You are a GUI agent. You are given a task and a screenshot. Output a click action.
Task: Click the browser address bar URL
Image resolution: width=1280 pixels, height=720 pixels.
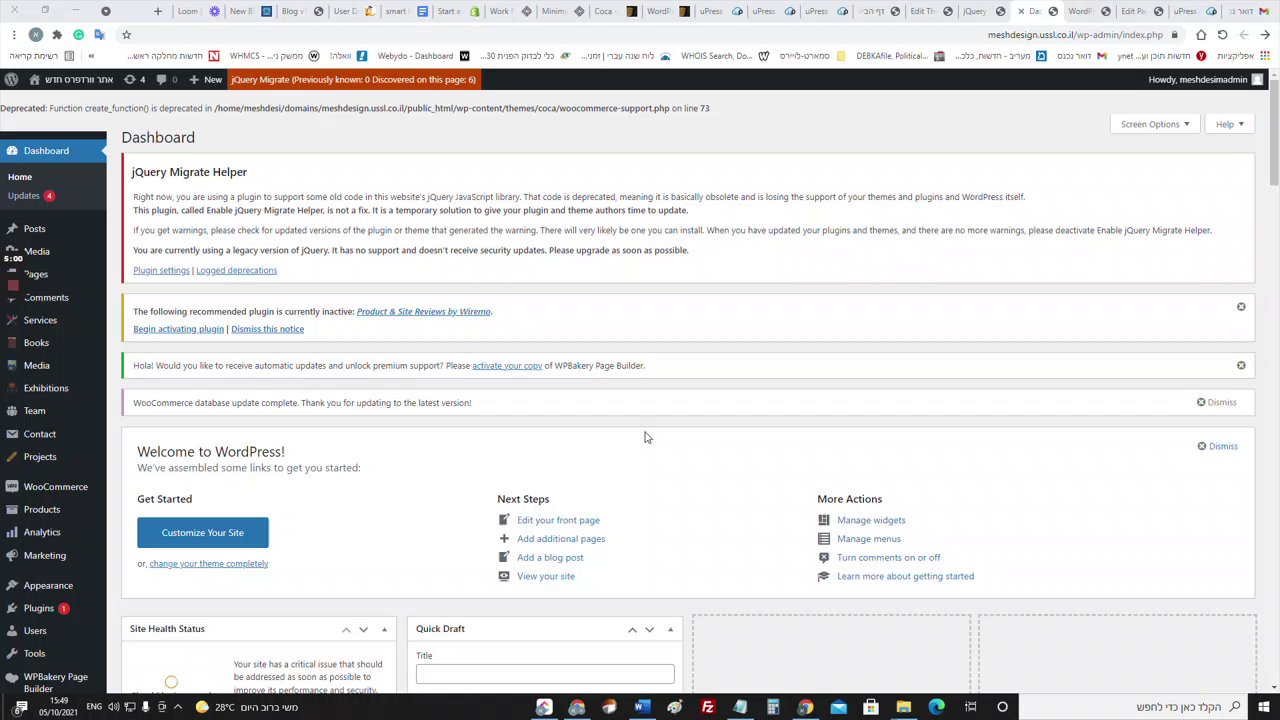1075,35
